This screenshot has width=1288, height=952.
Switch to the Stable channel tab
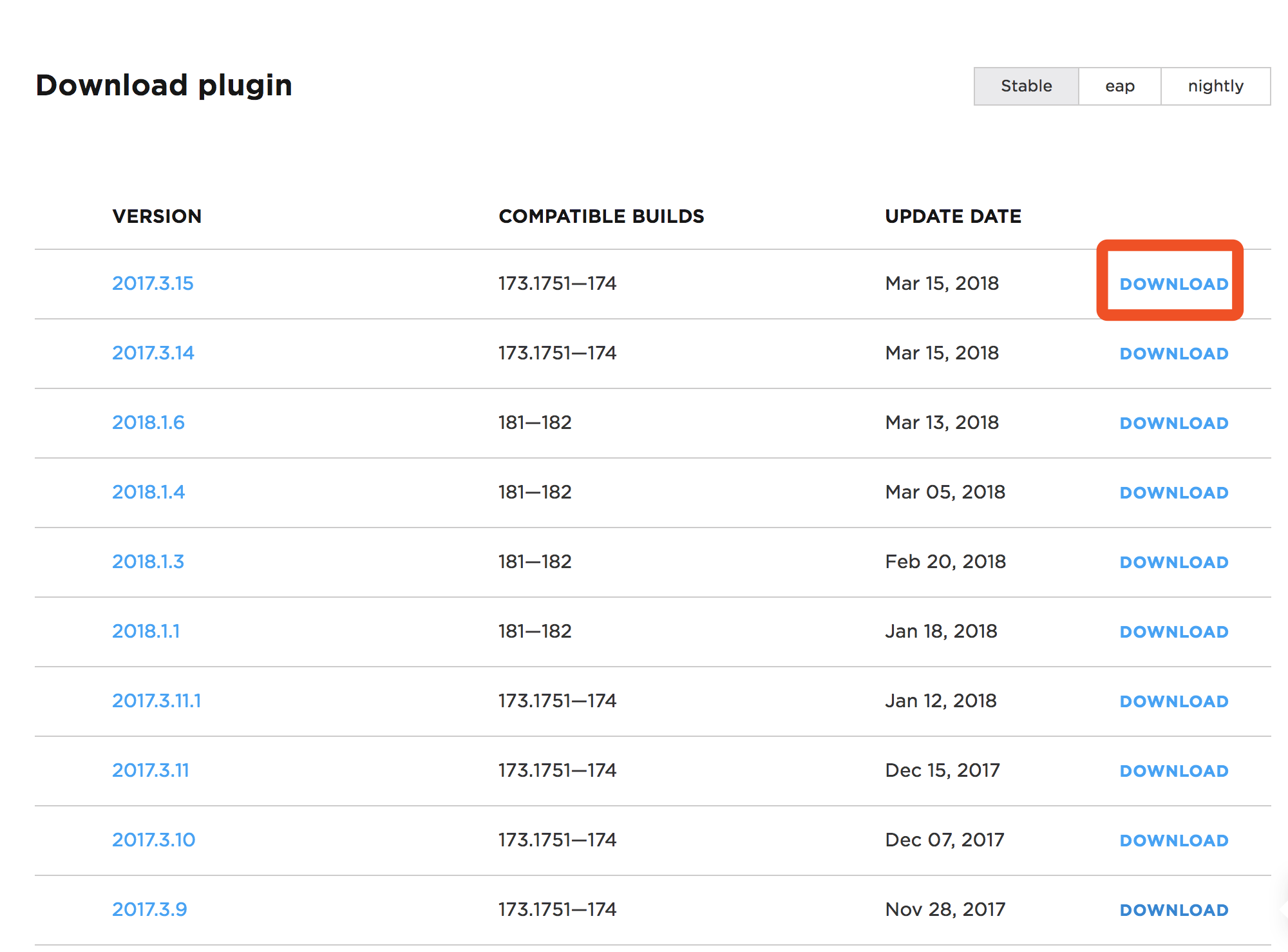point(1026,86)
